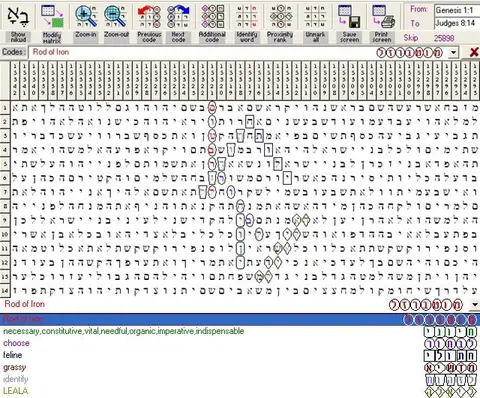This screenshot has height=398, width=480.
Task: Open the Codes dropdown arrow
Action: coord(453,52)
